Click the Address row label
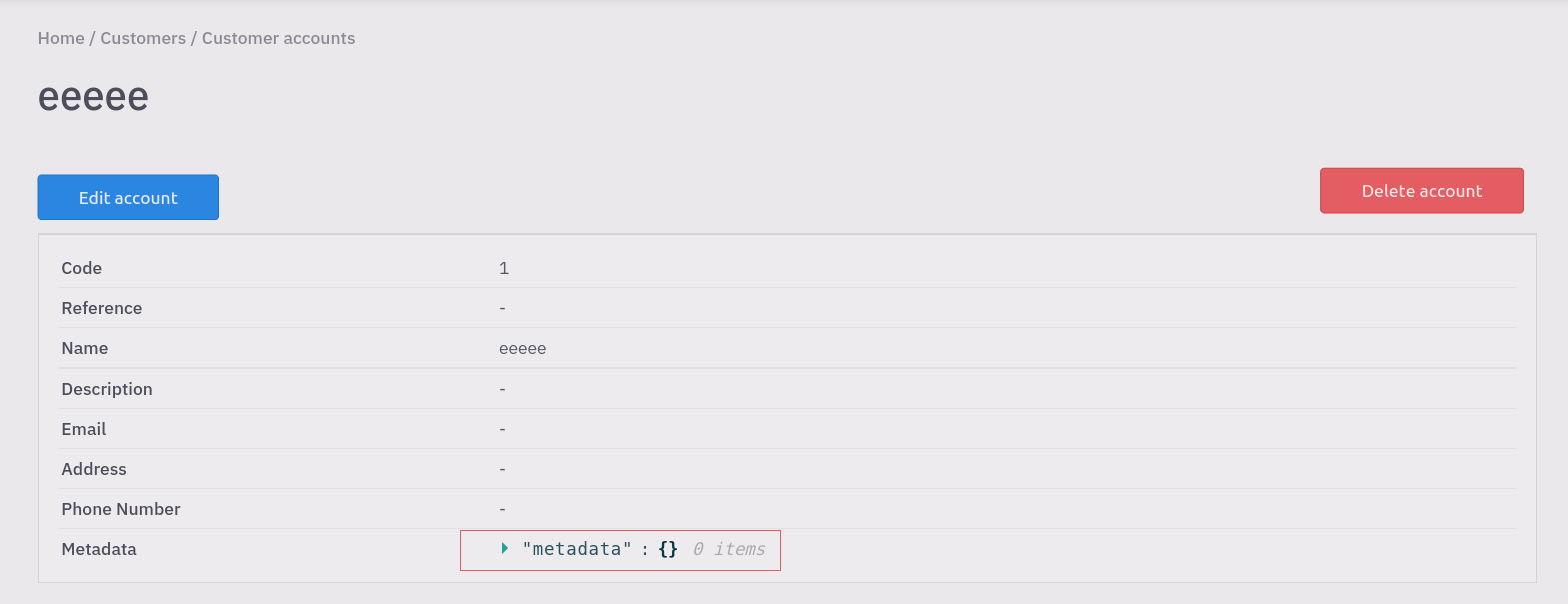 pyautogui.click(x=93, y=468)
